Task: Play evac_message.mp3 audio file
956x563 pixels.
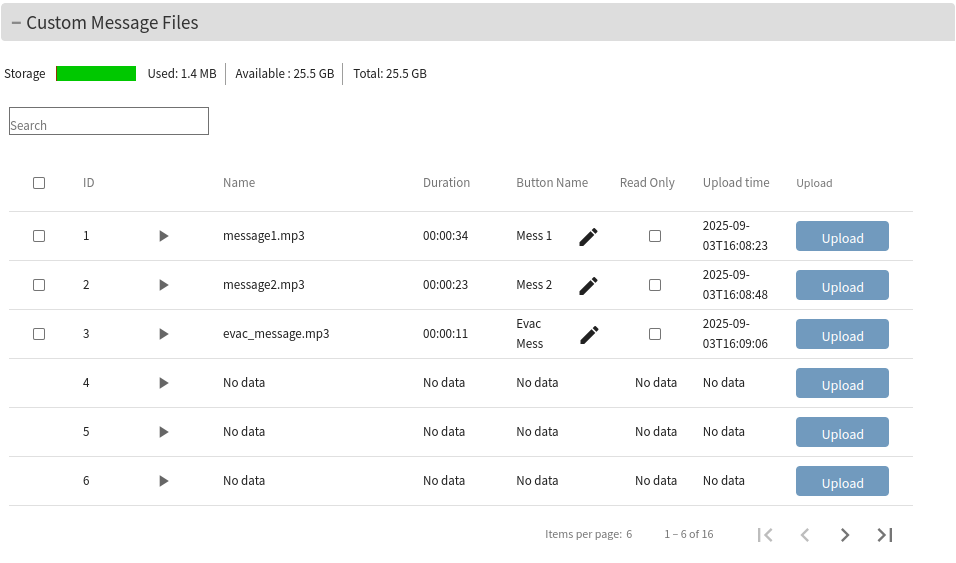Action: click(x=164, y=334)
